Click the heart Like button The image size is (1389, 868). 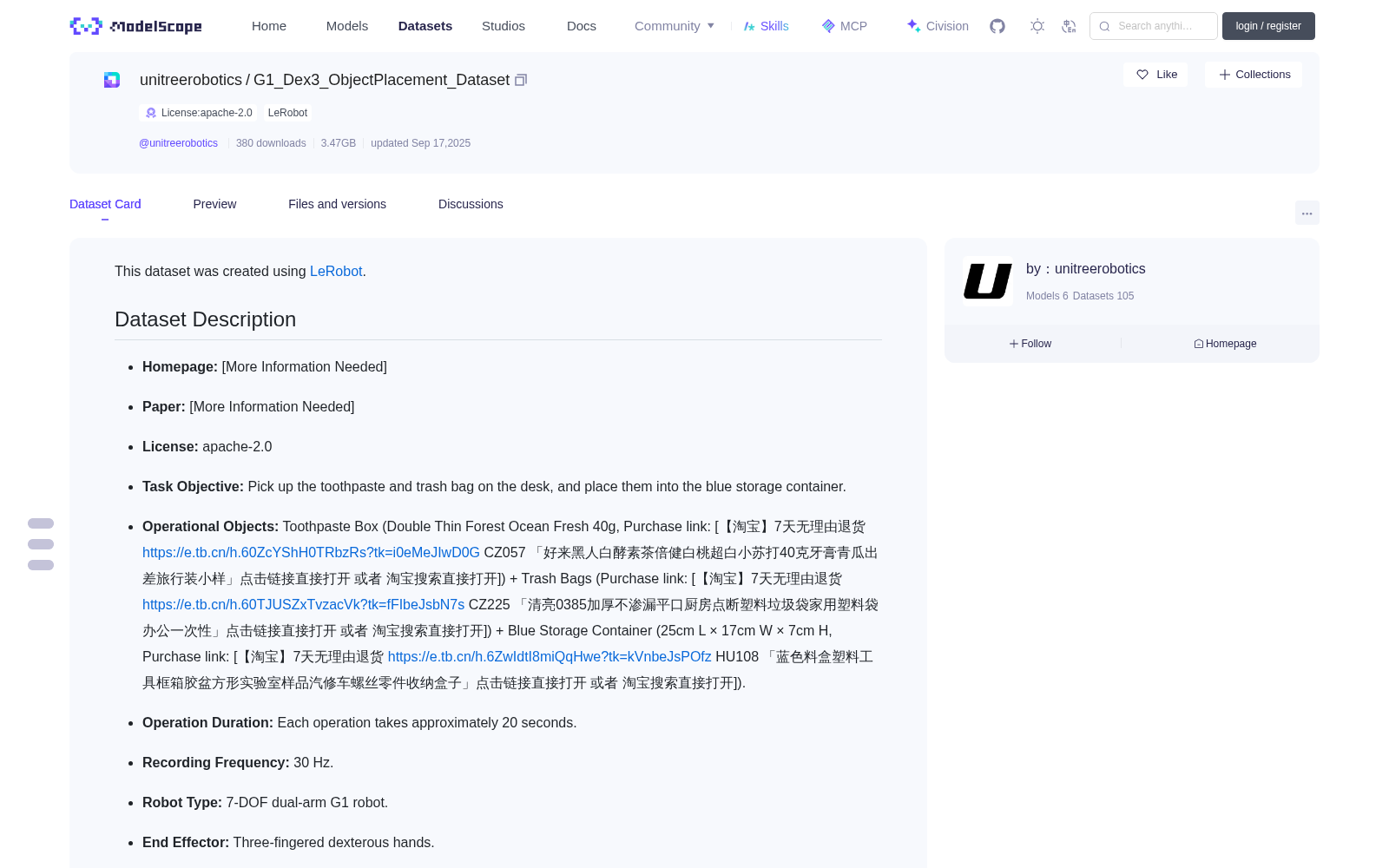(1155, 75)
